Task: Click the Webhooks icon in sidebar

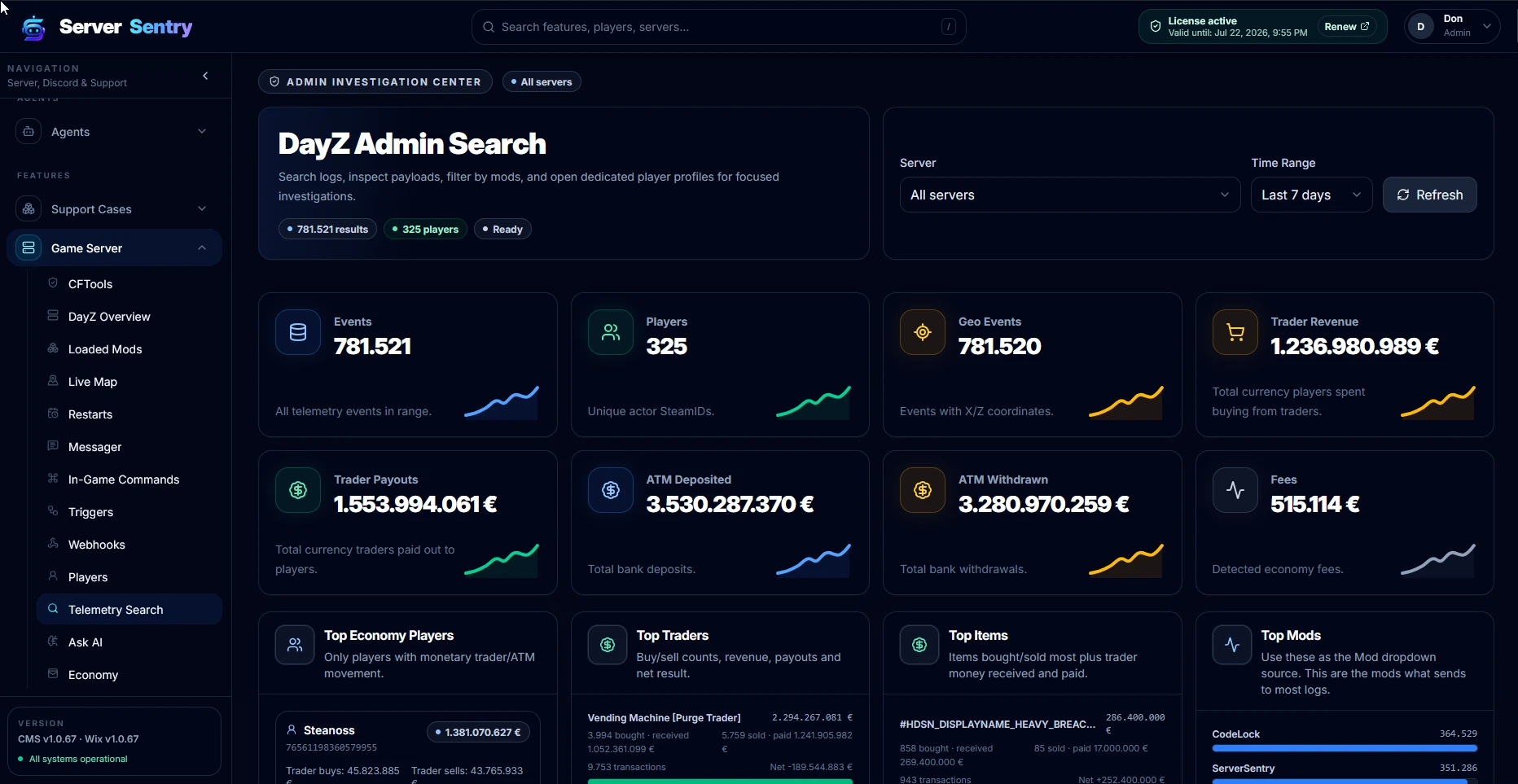Action: (53, 544)
